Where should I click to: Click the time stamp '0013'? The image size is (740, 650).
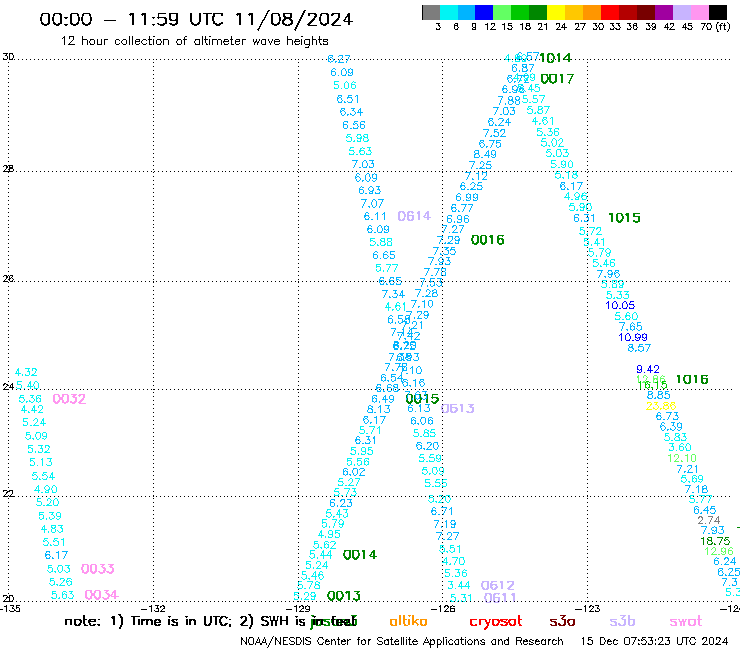[344, 596]
